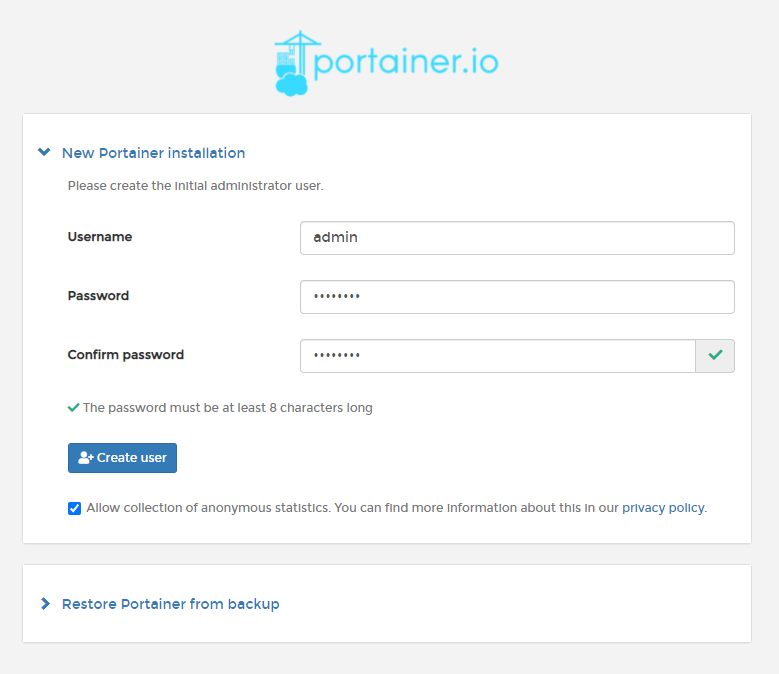The height and width of the screenshot is (674, 779).
Task: Click the portainer.io logo
Action: tap(387, 63)
